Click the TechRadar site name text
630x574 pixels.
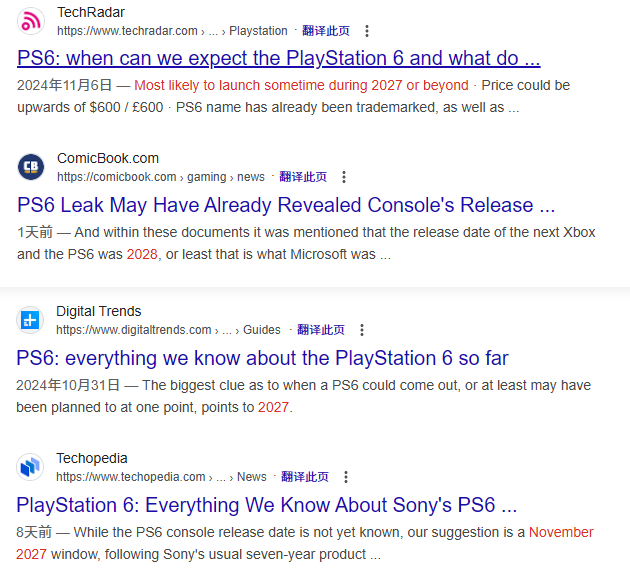click(91, 12)
